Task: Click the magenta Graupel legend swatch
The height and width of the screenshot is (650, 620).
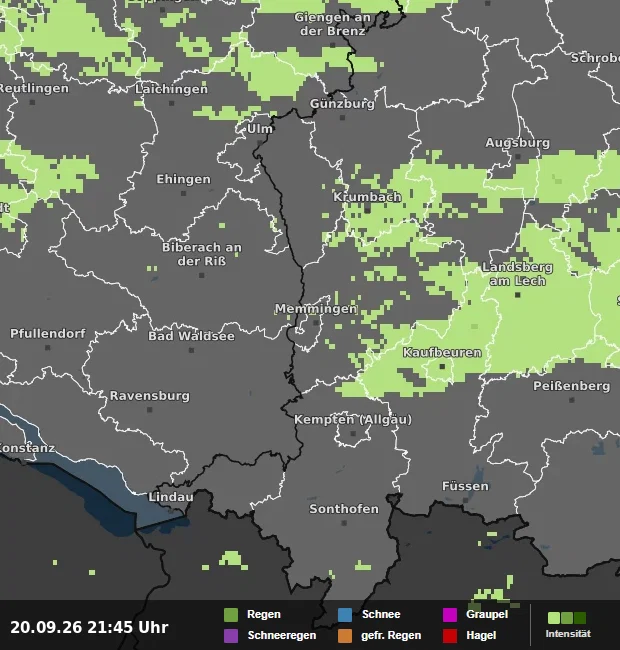Action: (450, 615)
